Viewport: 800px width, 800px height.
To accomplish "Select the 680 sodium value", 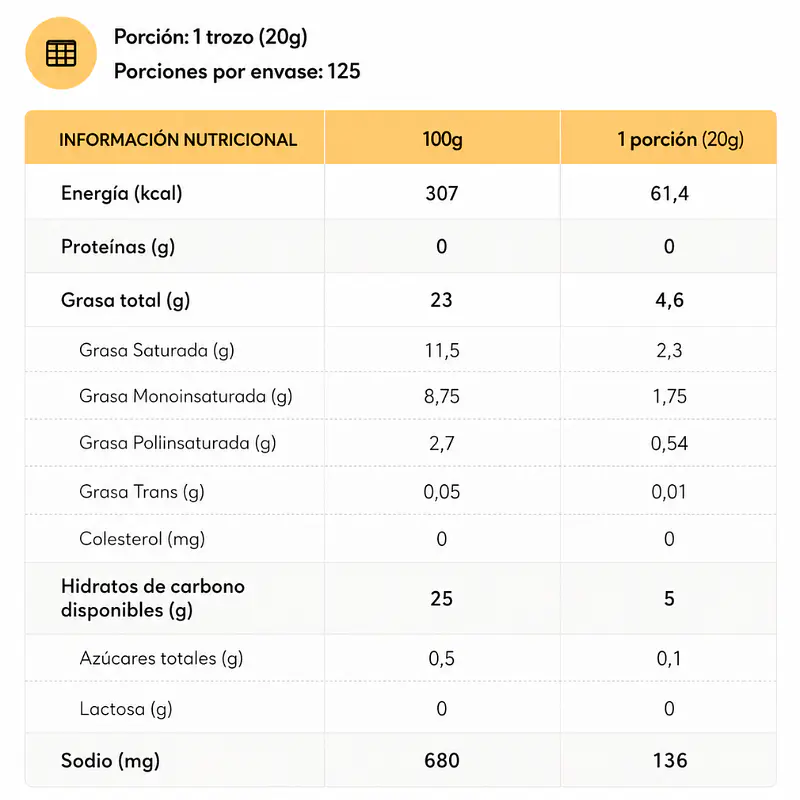I will (x=441, y=761).
